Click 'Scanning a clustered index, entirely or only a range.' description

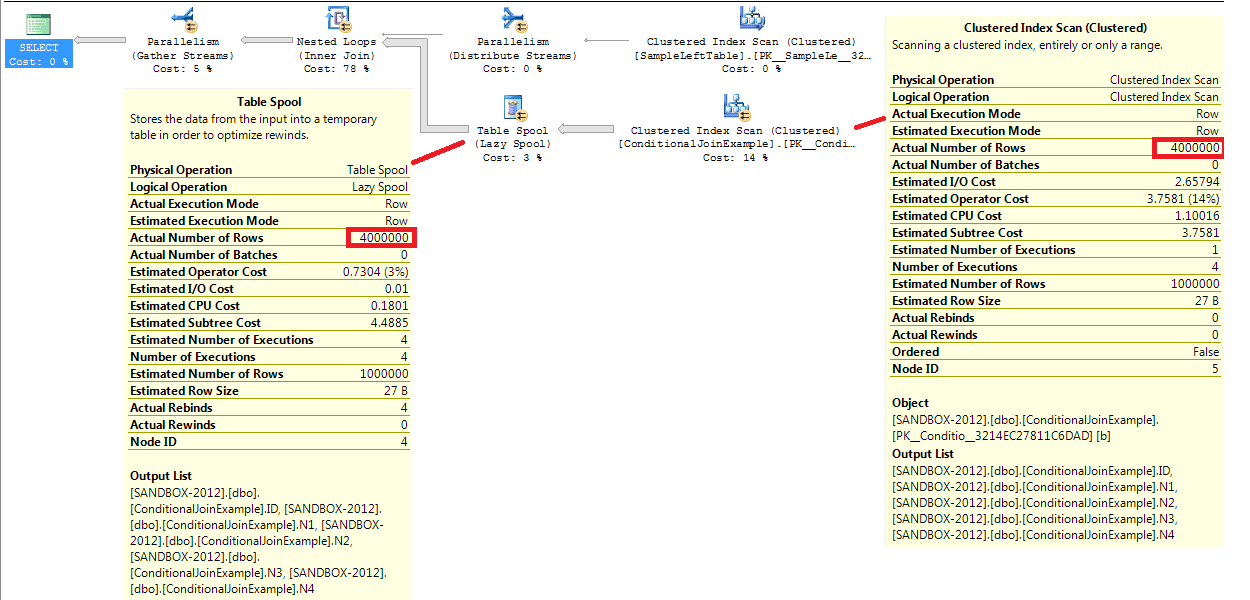point(1027,45)
